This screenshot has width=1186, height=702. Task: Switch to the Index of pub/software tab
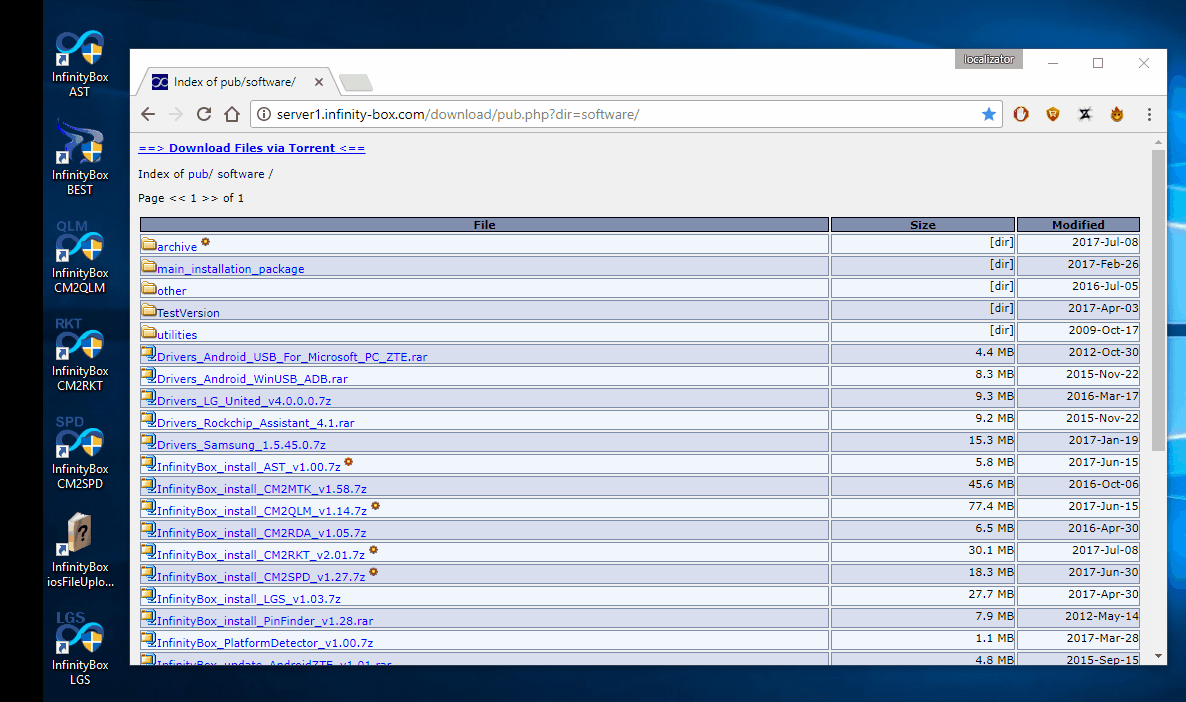point(234,82)
